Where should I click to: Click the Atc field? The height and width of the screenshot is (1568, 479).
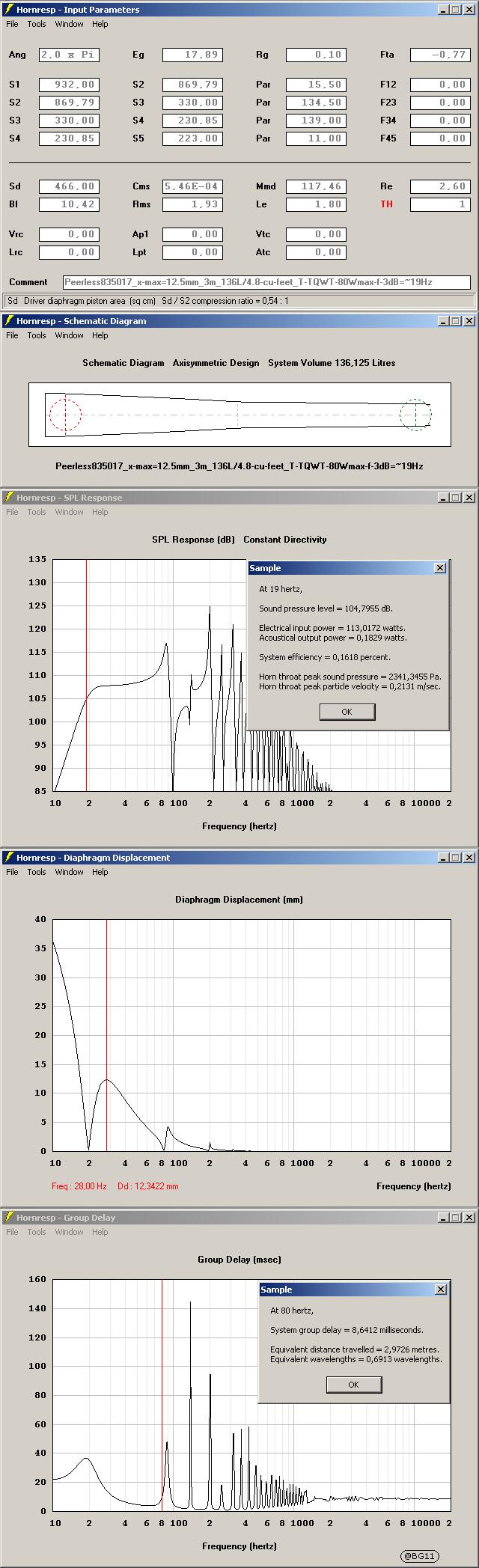coord(316,252)
